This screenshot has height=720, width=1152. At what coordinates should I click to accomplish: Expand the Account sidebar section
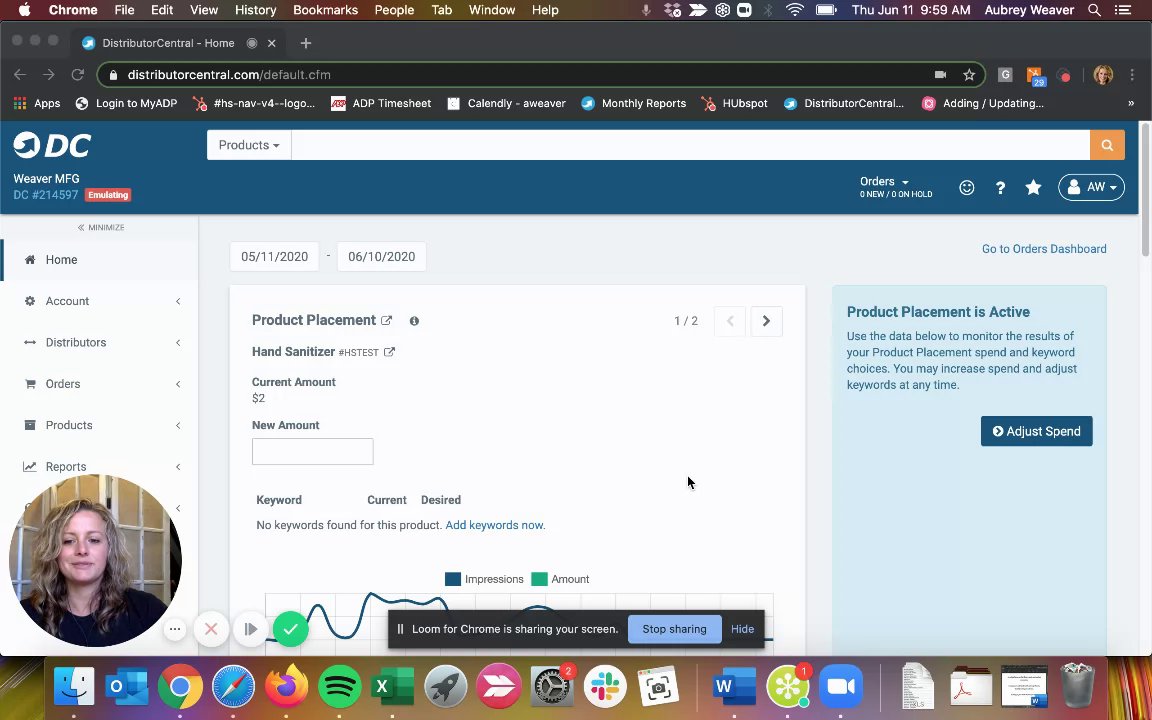pos(99,301)
